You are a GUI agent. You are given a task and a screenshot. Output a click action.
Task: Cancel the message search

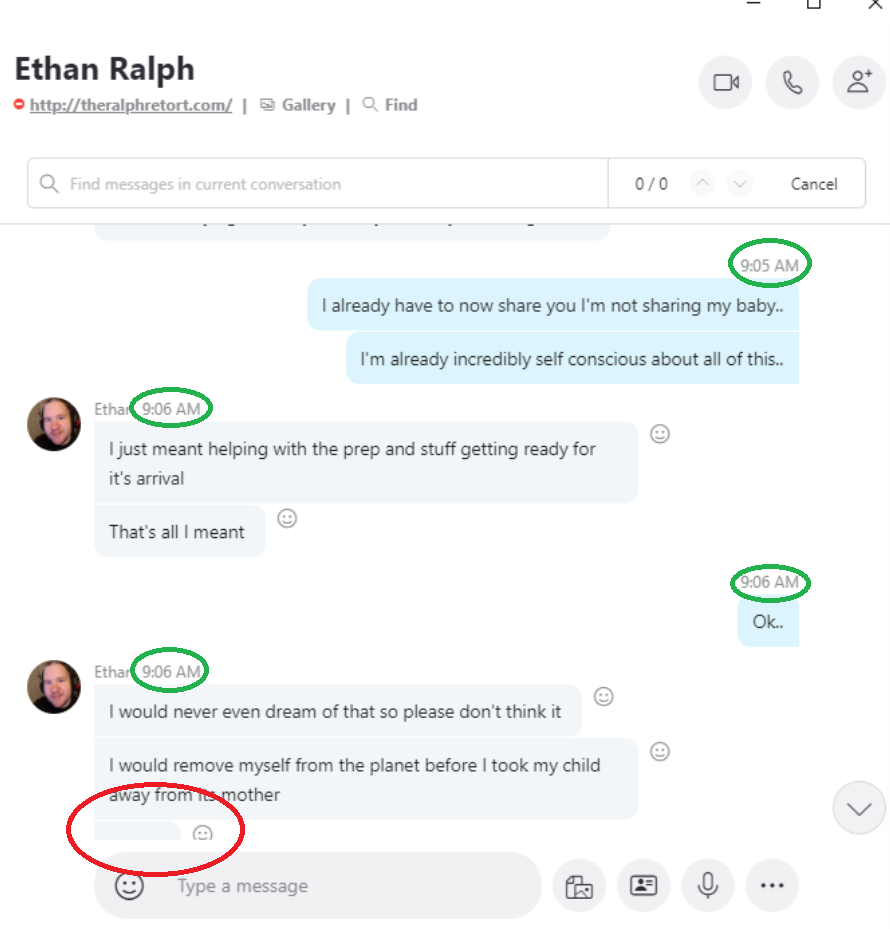click(814, 184)
